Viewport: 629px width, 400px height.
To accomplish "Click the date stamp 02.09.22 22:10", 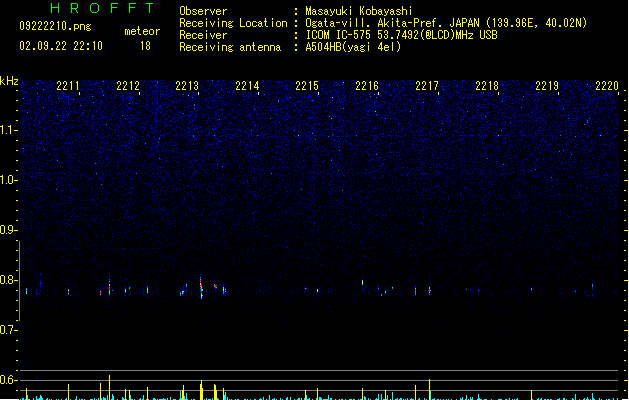I will point(61,46).
